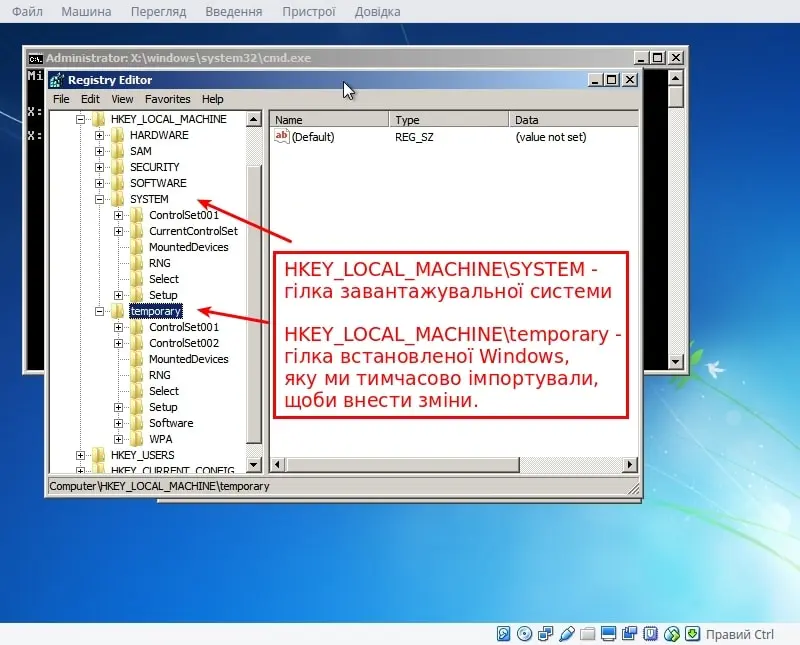Expand the WPA key
800x645 pixels.
118,439
